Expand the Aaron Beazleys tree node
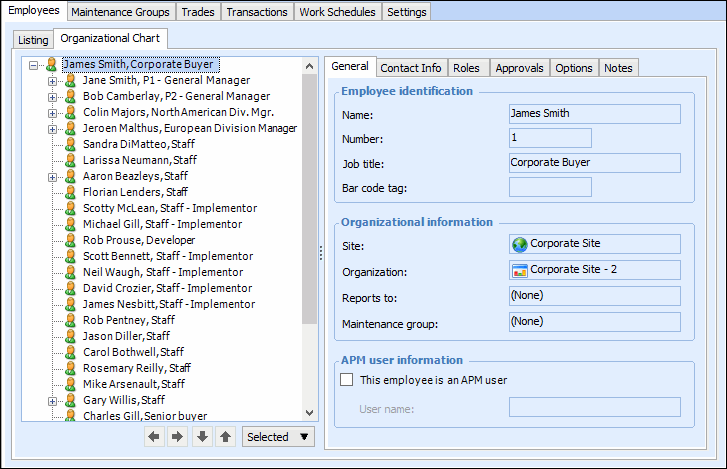The image size is (727, 469). [53, 177]
